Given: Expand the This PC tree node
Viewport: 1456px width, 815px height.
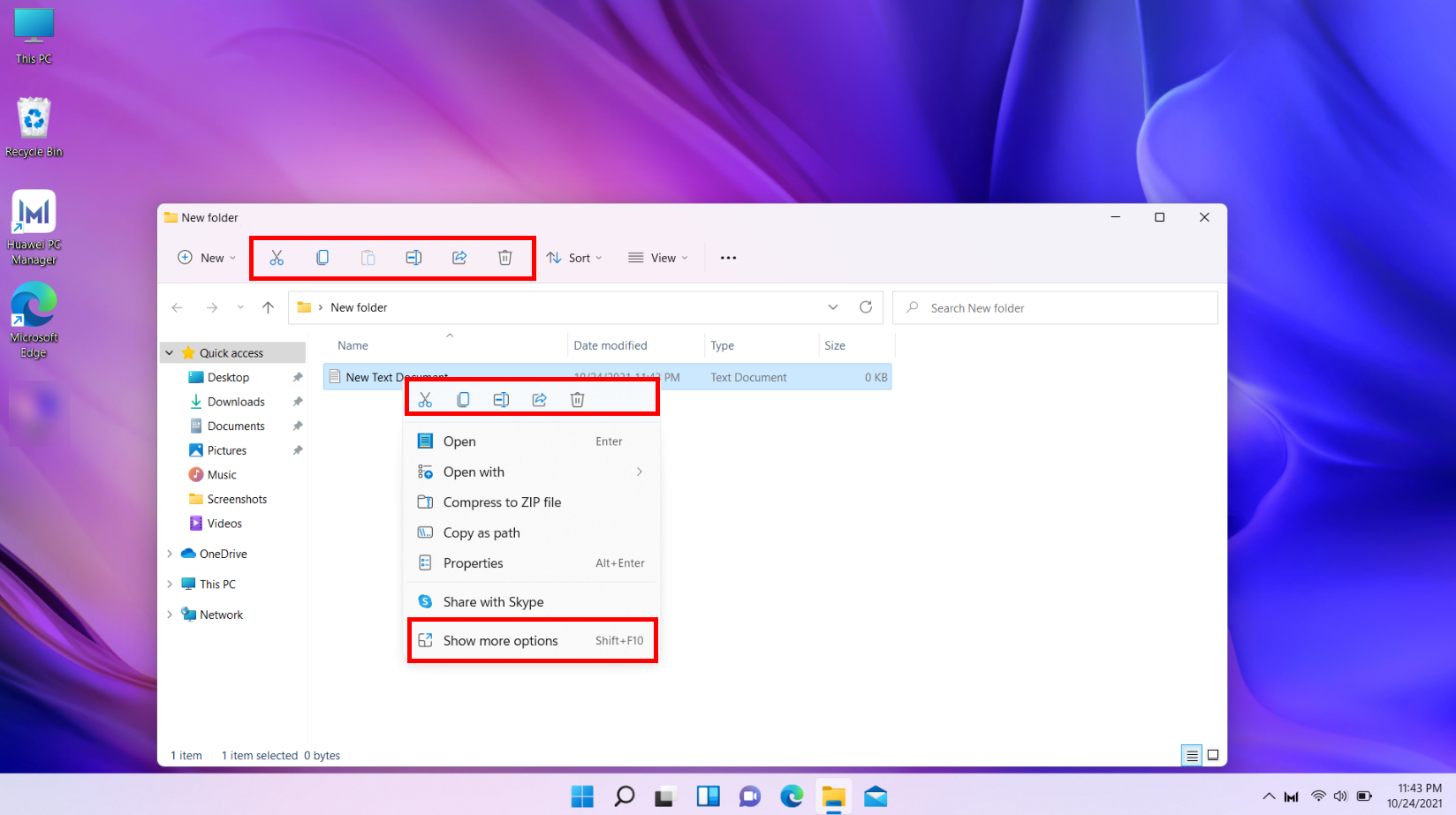Looking at the screenshot, I should pyautogui.click(x=170, y=585).
